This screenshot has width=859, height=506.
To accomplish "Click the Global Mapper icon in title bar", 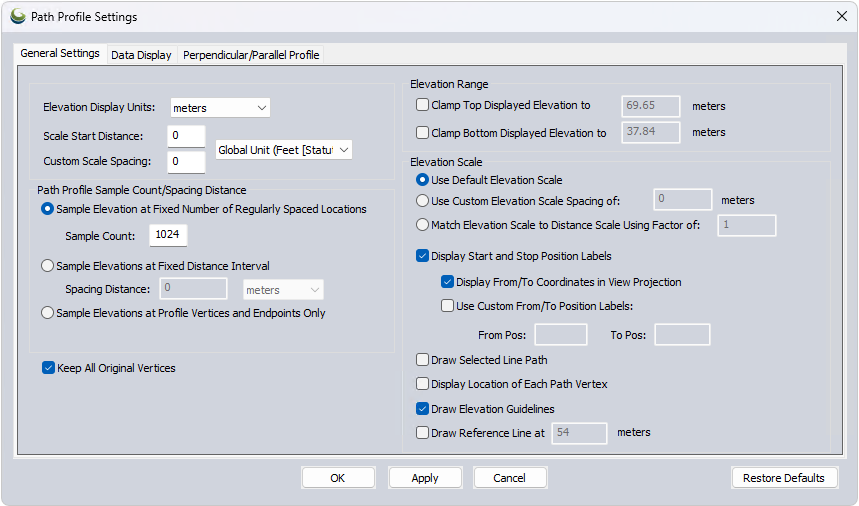I will click(17, 16).
